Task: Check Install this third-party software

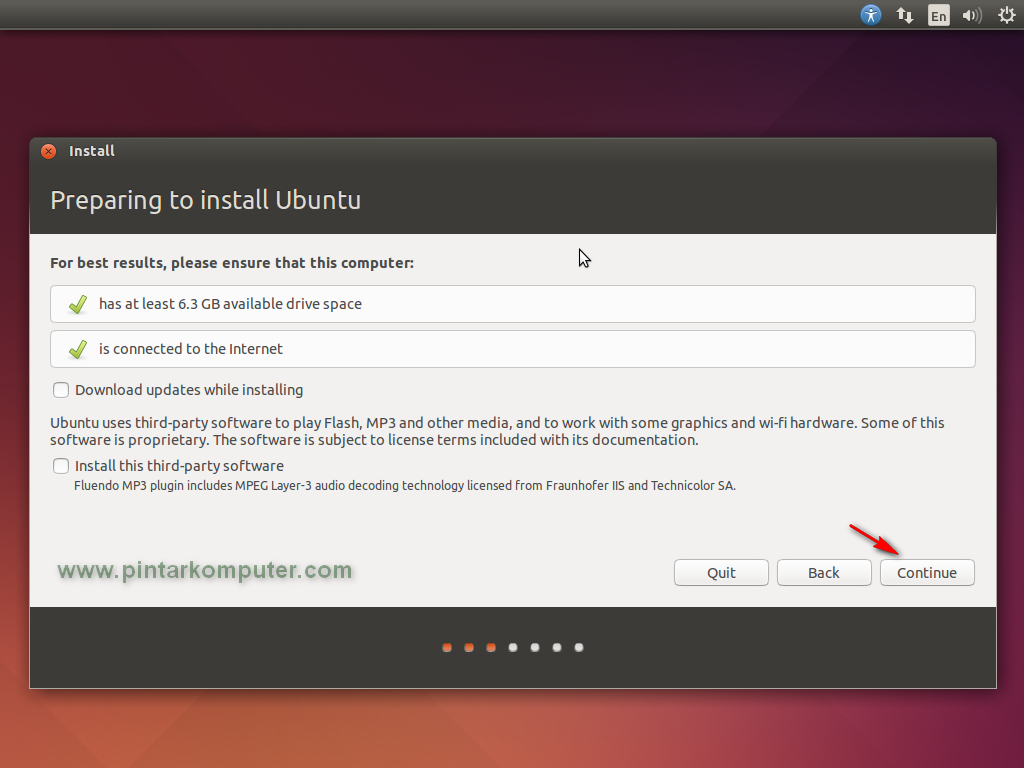Action: click(61, 466)
